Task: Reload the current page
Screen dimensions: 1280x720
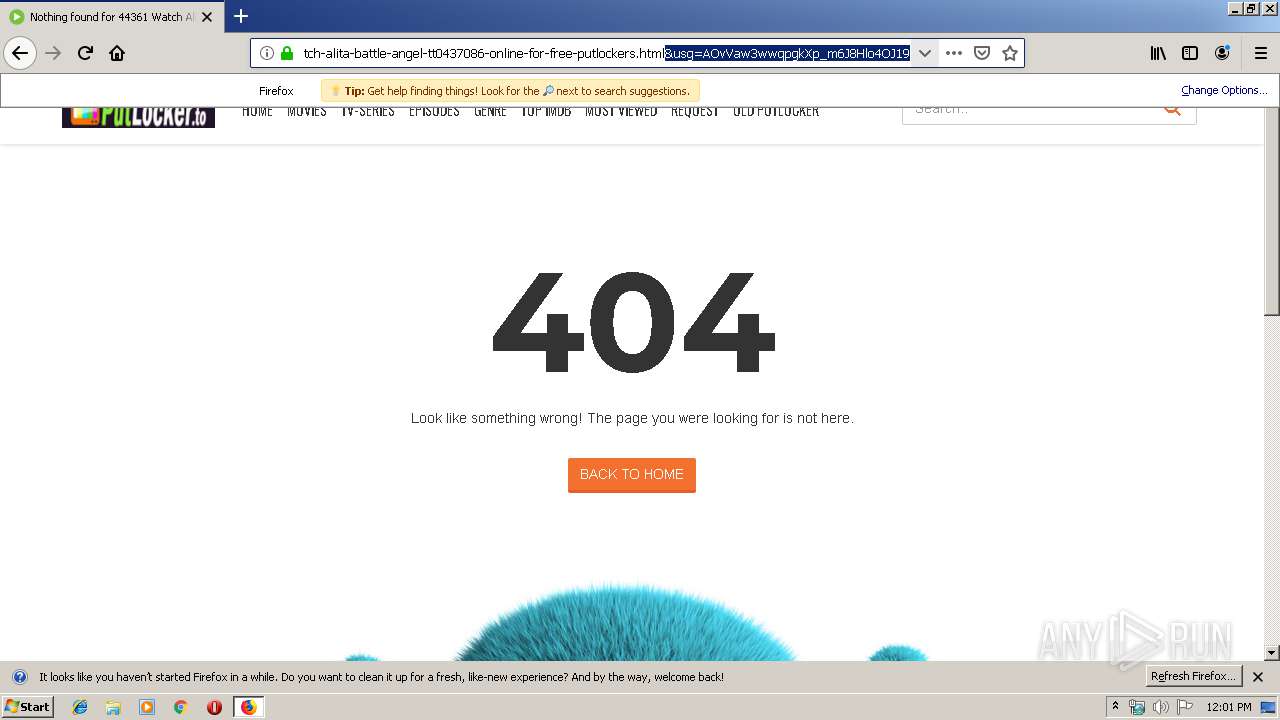Action: [x=85, y=53]
